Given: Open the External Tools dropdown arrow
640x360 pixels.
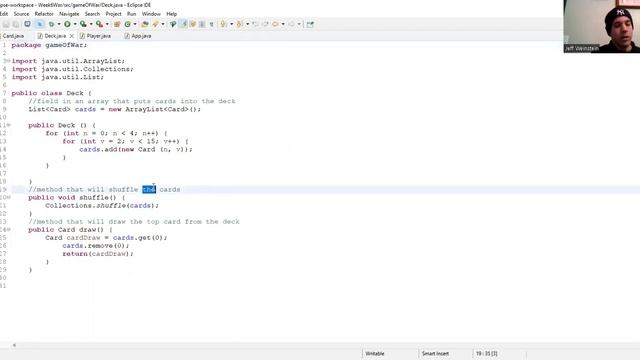Looking at the screenshot, I should [x=107, y=24].
